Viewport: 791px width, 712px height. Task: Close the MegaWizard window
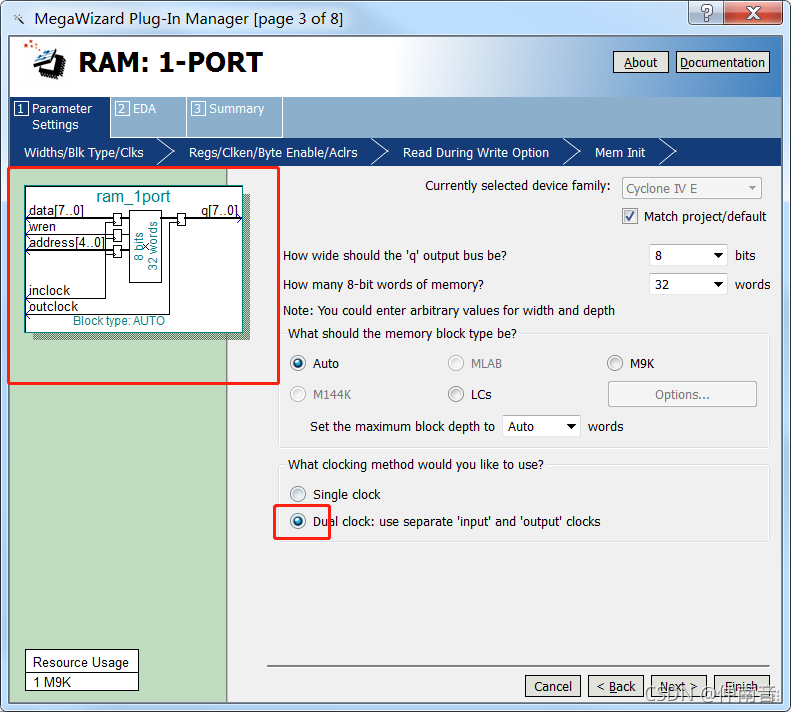click(x=753, y=13)
